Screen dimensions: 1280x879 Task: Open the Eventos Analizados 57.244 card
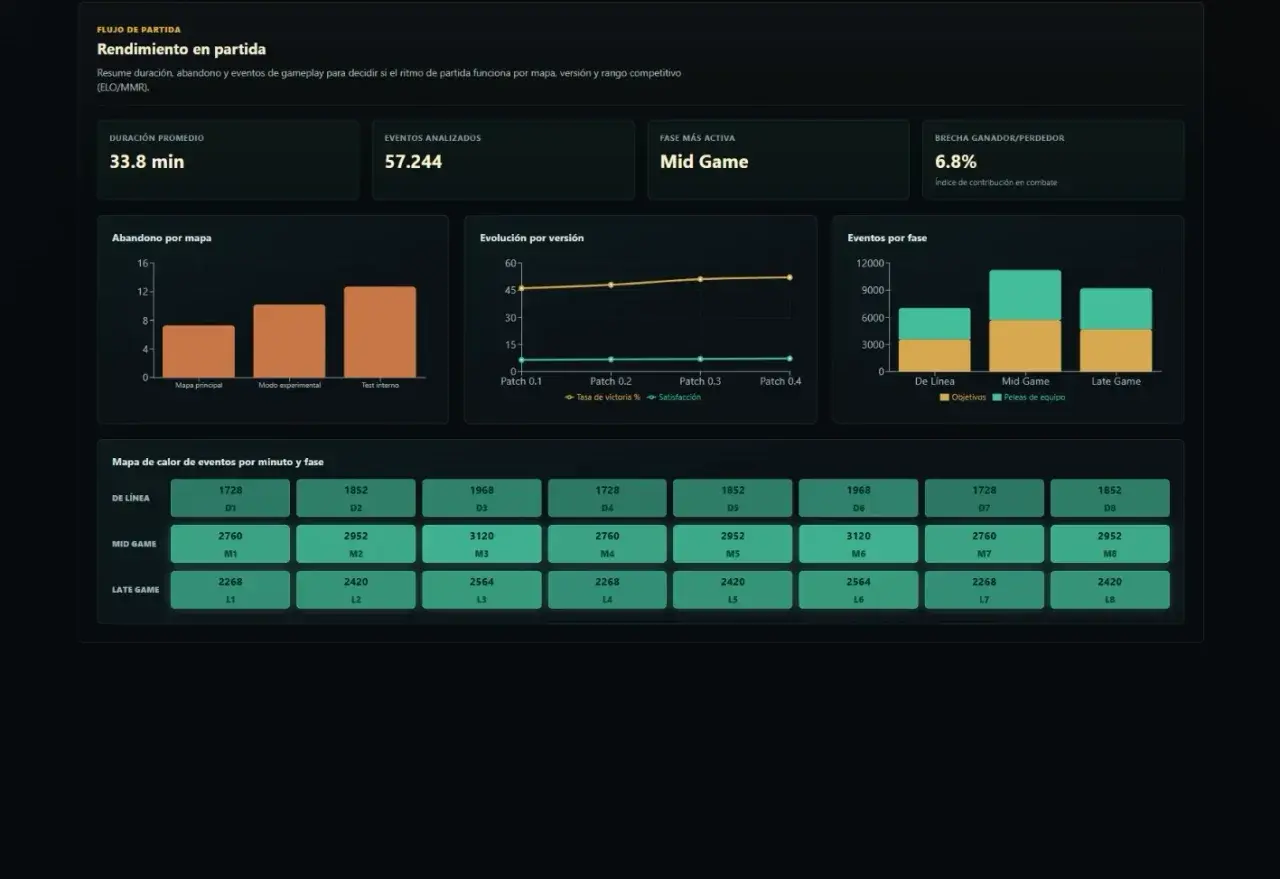click(x=503, y=160)
